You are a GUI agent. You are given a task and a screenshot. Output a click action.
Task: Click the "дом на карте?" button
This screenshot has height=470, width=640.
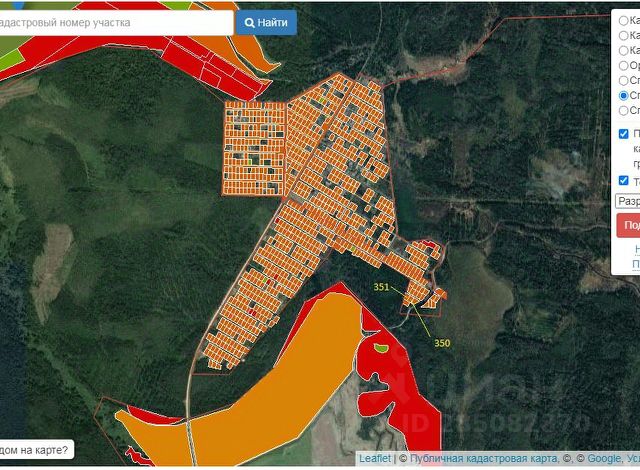pyautogui.click(x=35, y=450)
